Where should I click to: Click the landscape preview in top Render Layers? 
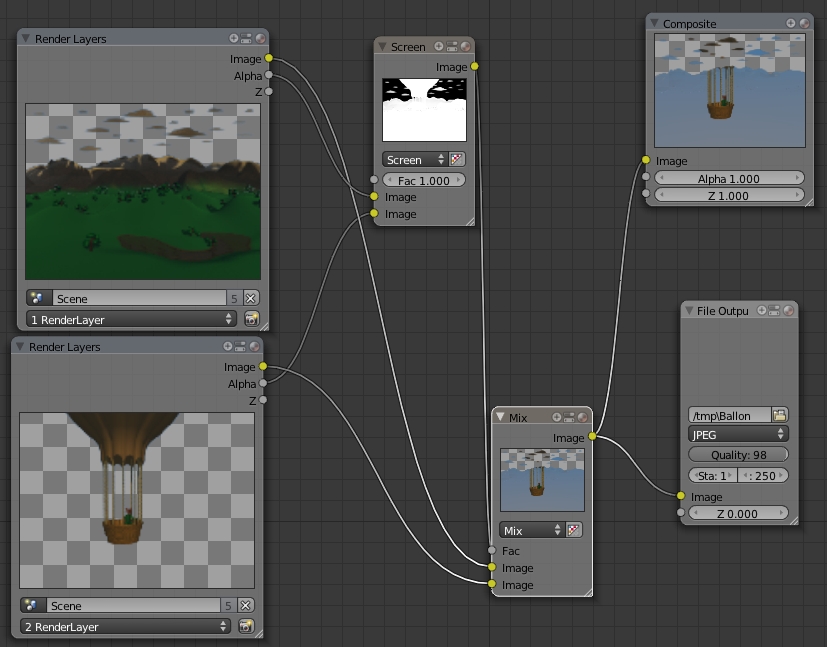143,191
